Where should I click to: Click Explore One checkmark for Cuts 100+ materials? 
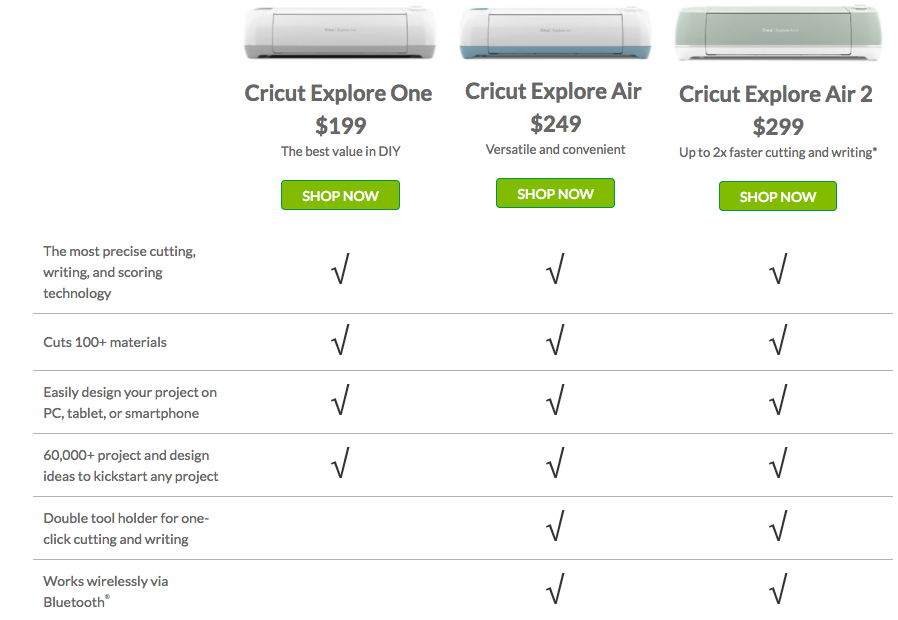pyautogui.click(x=339, y=342)
